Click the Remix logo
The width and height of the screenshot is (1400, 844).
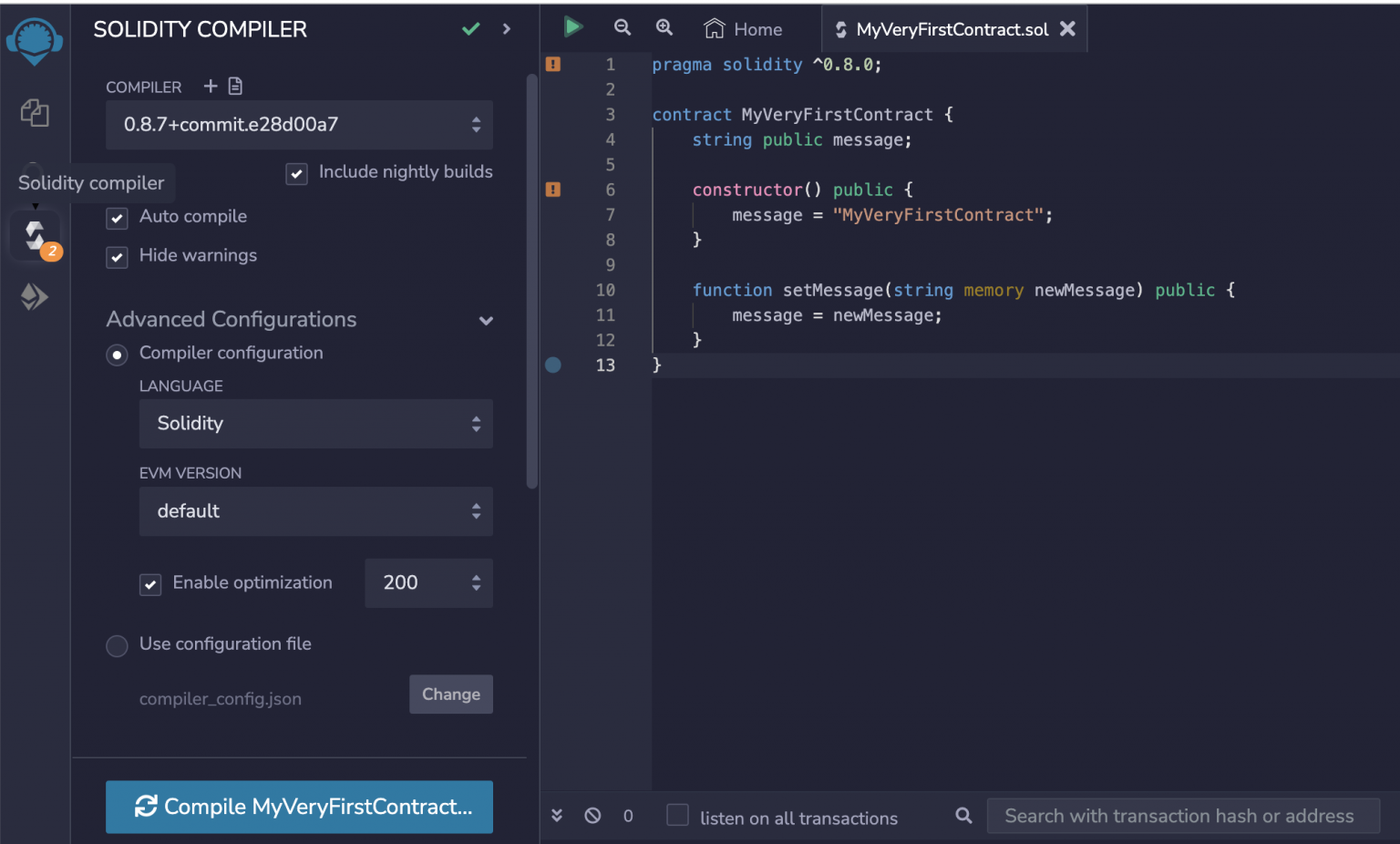35,41
